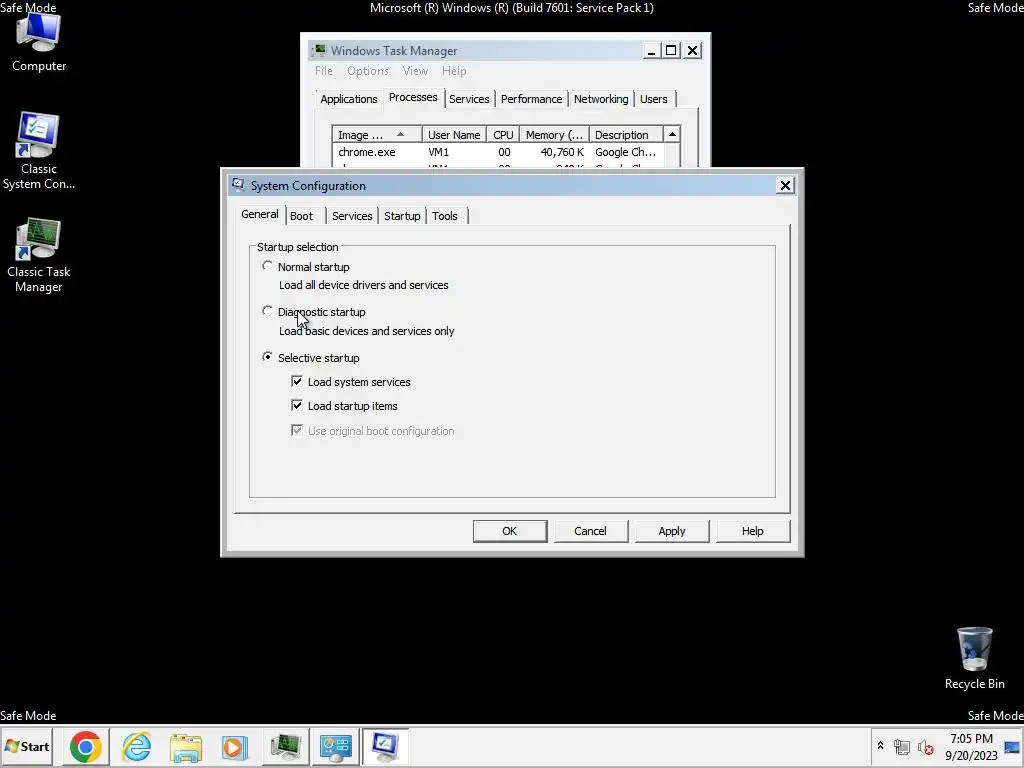The width and height of the screenshot is (1024, 768).
Task: Click the Cancel button
Action: click(x=590, y=531)
